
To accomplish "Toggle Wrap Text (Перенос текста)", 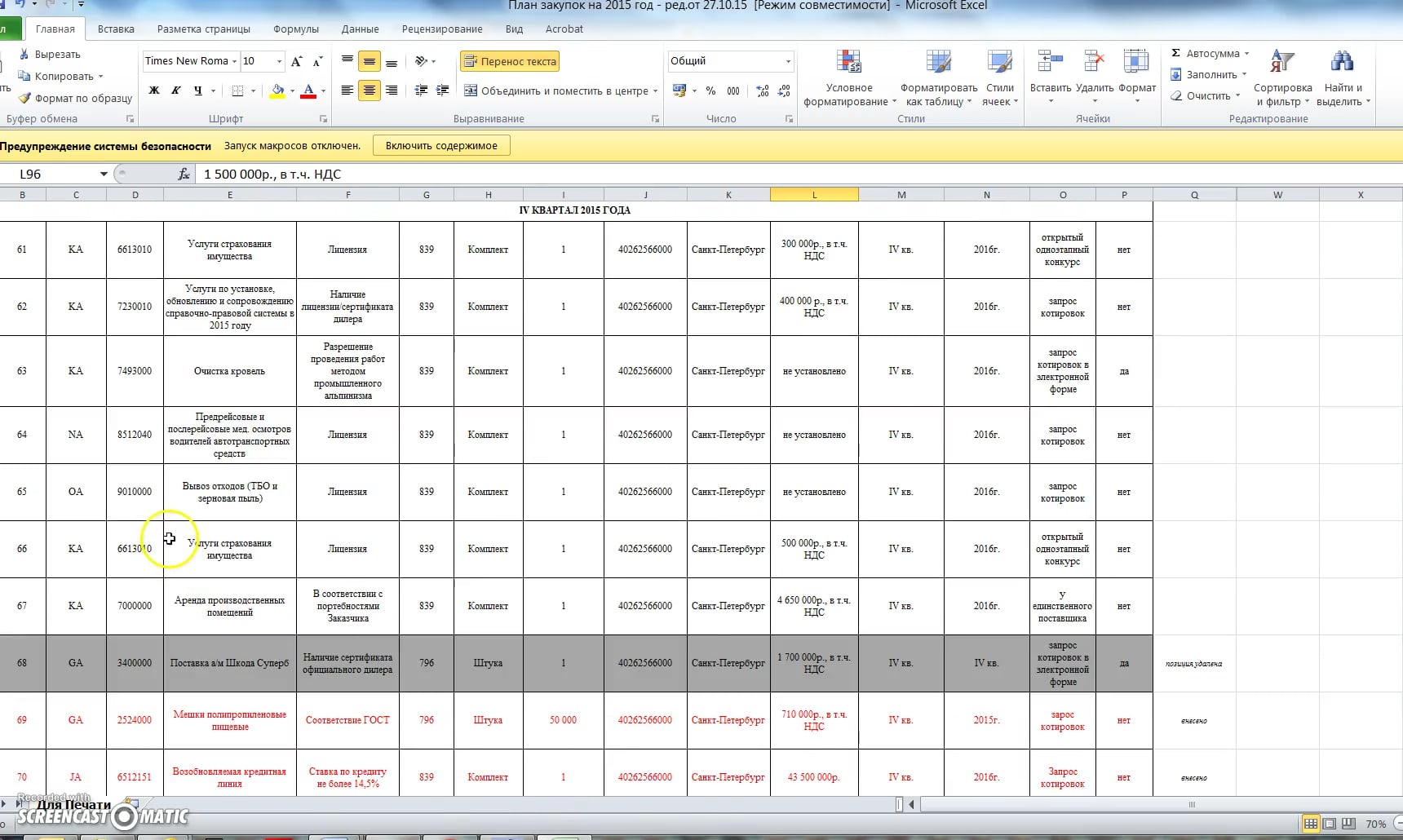I will pyautogui.click(x=510, y=61).
